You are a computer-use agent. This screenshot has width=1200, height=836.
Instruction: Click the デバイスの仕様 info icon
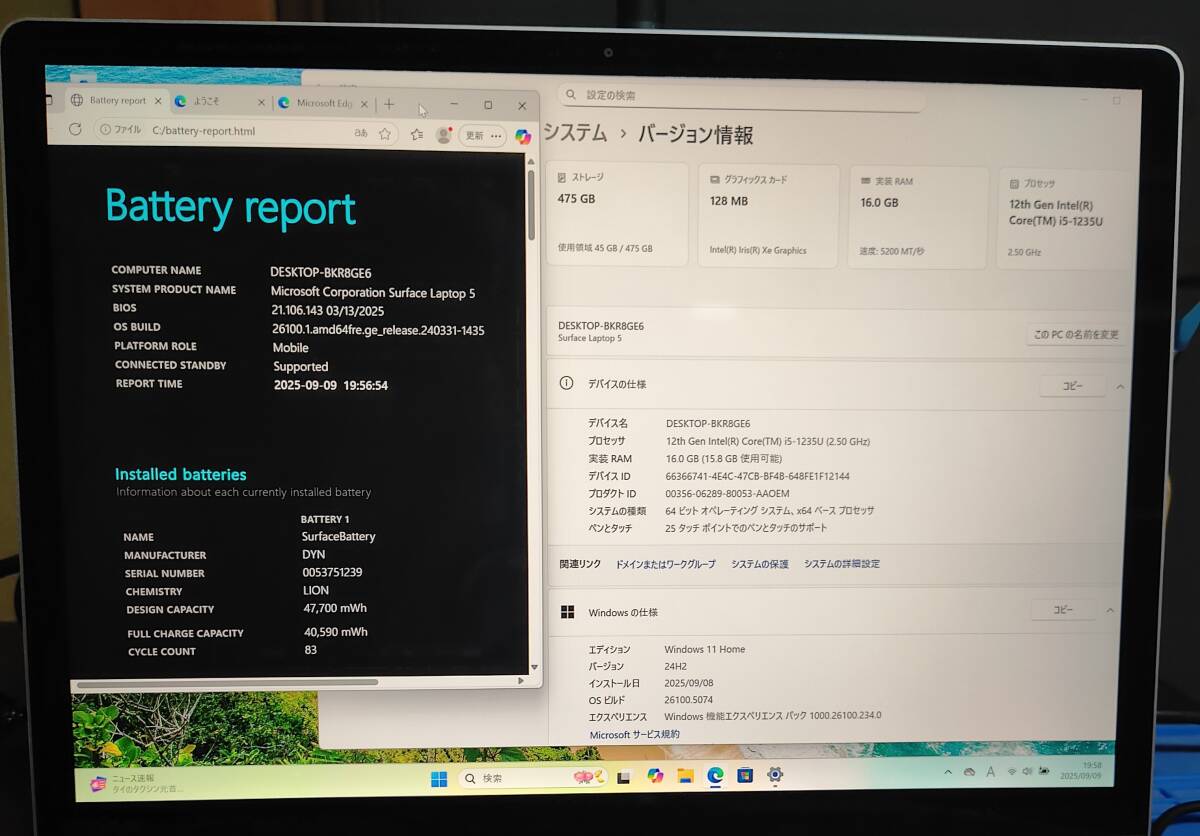coord(567,383)
